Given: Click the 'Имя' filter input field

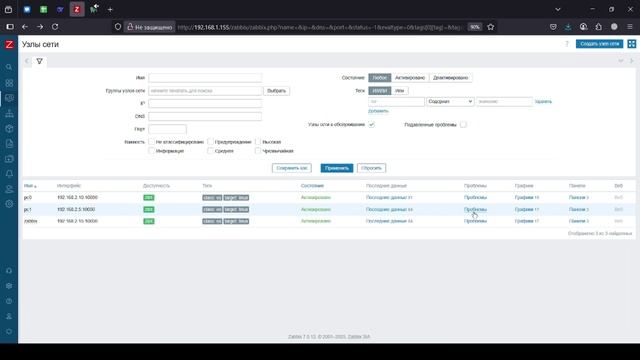Looking at the screenshot, I should 205,78.
